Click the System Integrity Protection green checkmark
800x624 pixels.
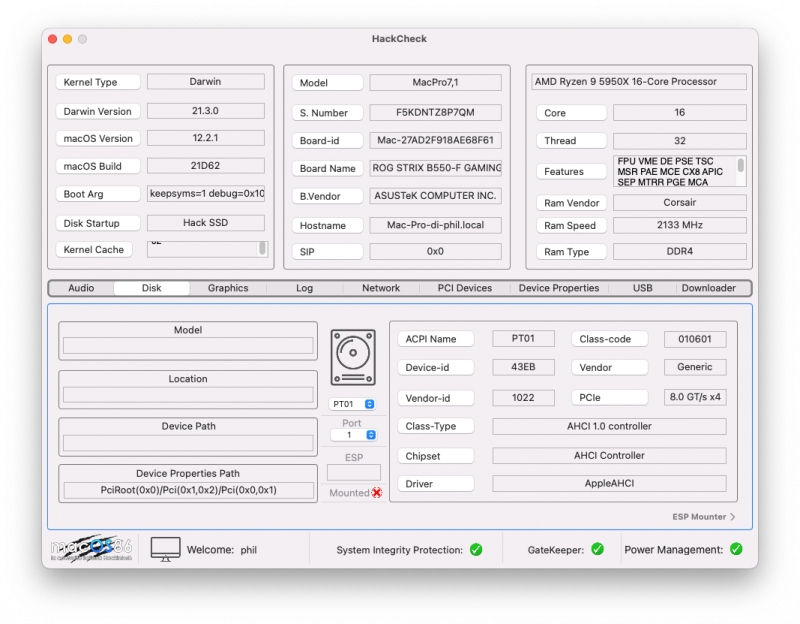coord(476,549)
